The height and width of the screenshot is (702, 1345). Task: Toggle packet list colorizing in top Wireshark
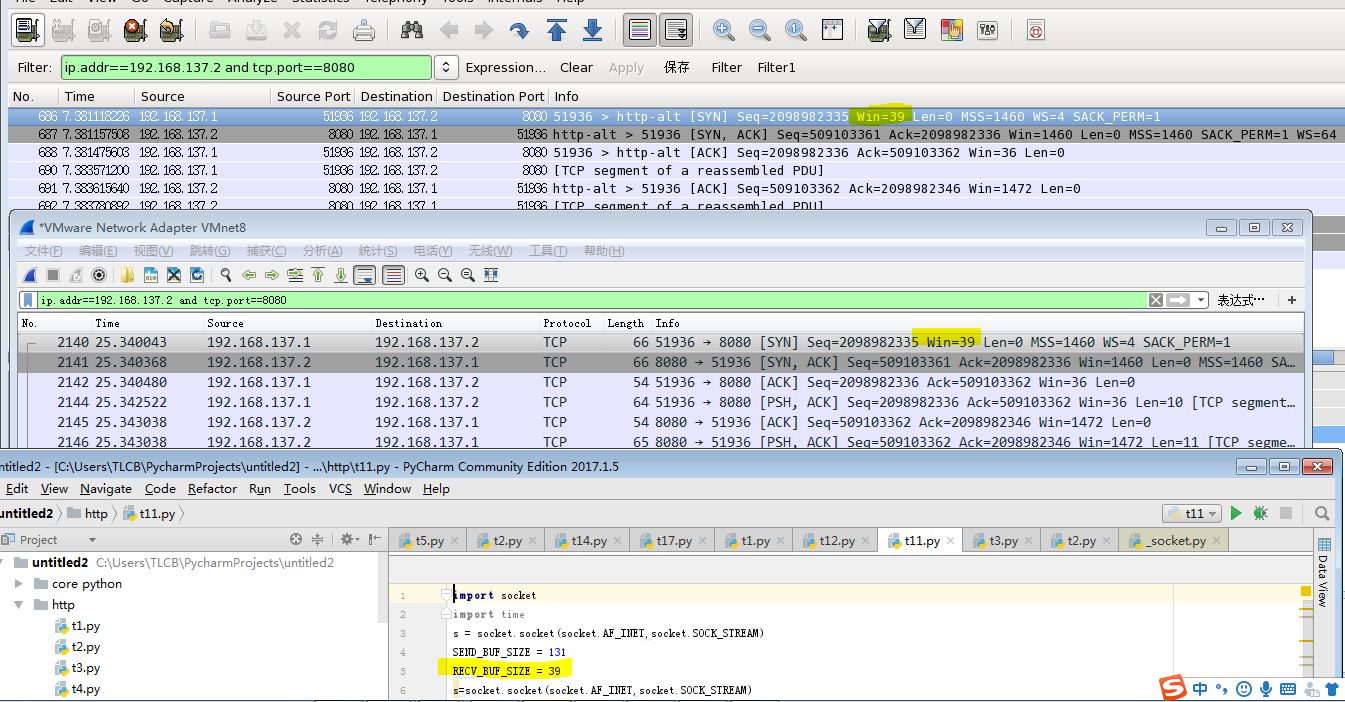pyautogui.click(x=640, y=30)
